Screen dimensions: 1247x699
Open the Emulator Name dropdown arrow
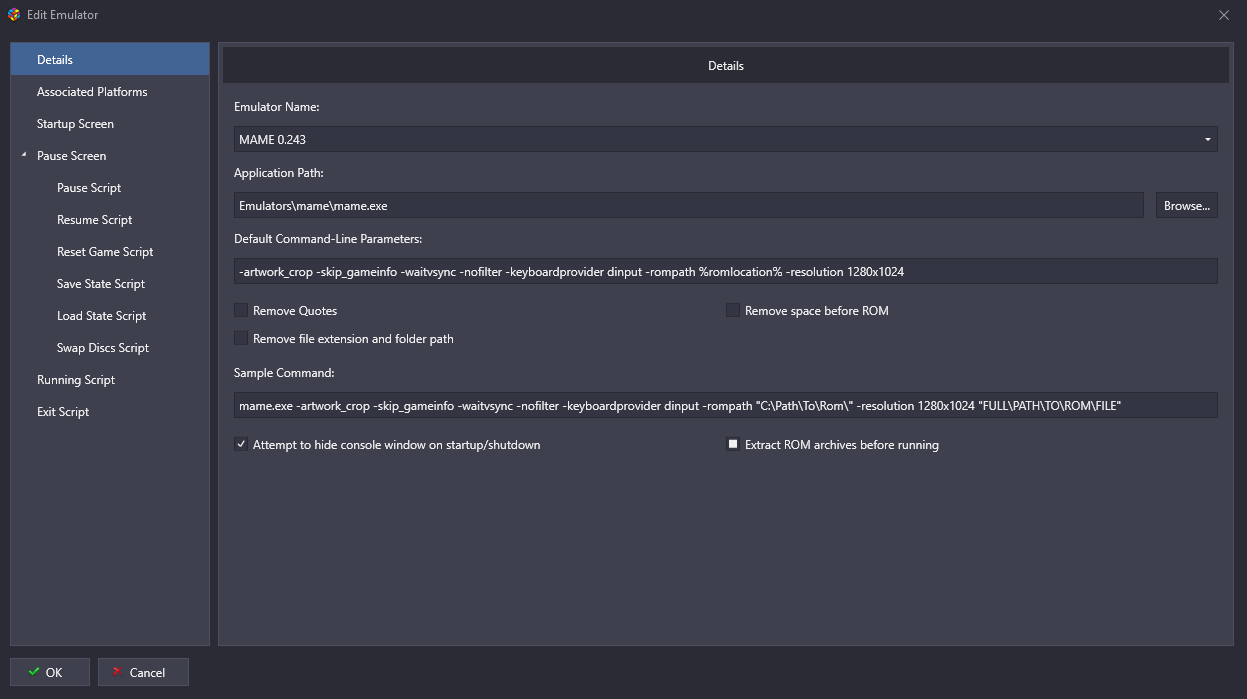click(x=1208, y=139)
